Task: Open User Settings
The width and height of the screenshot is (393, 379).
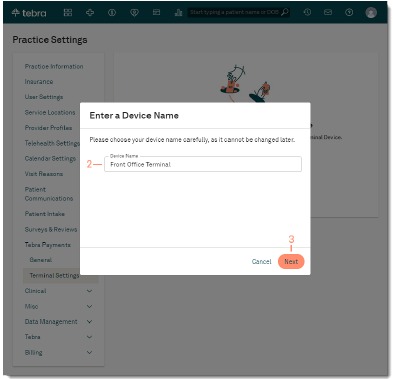Action: (44, 97)
